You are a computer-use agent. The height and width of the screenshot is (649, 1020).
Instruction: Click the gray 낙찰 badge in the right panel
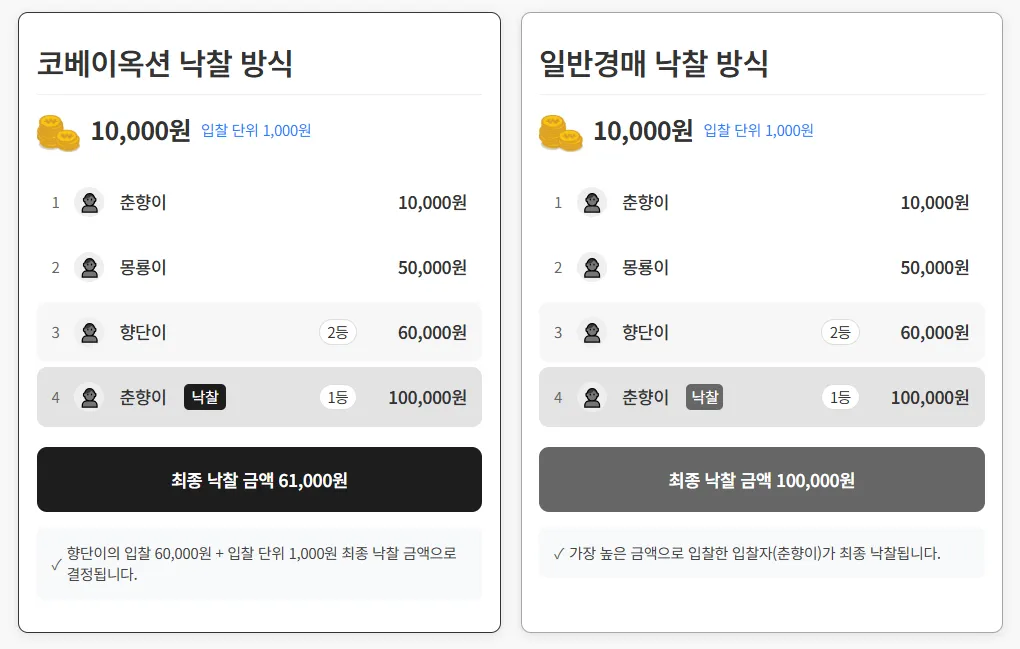[x=705, y=397]
